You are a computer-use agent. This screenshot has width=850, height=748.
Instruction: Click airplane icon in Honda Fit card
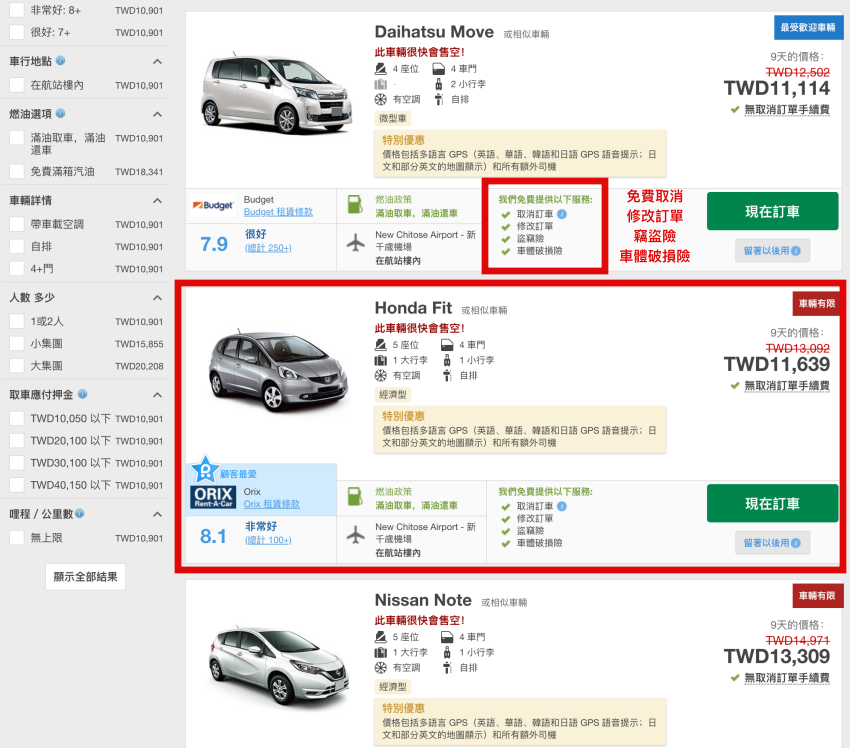(x=356, y=534)
